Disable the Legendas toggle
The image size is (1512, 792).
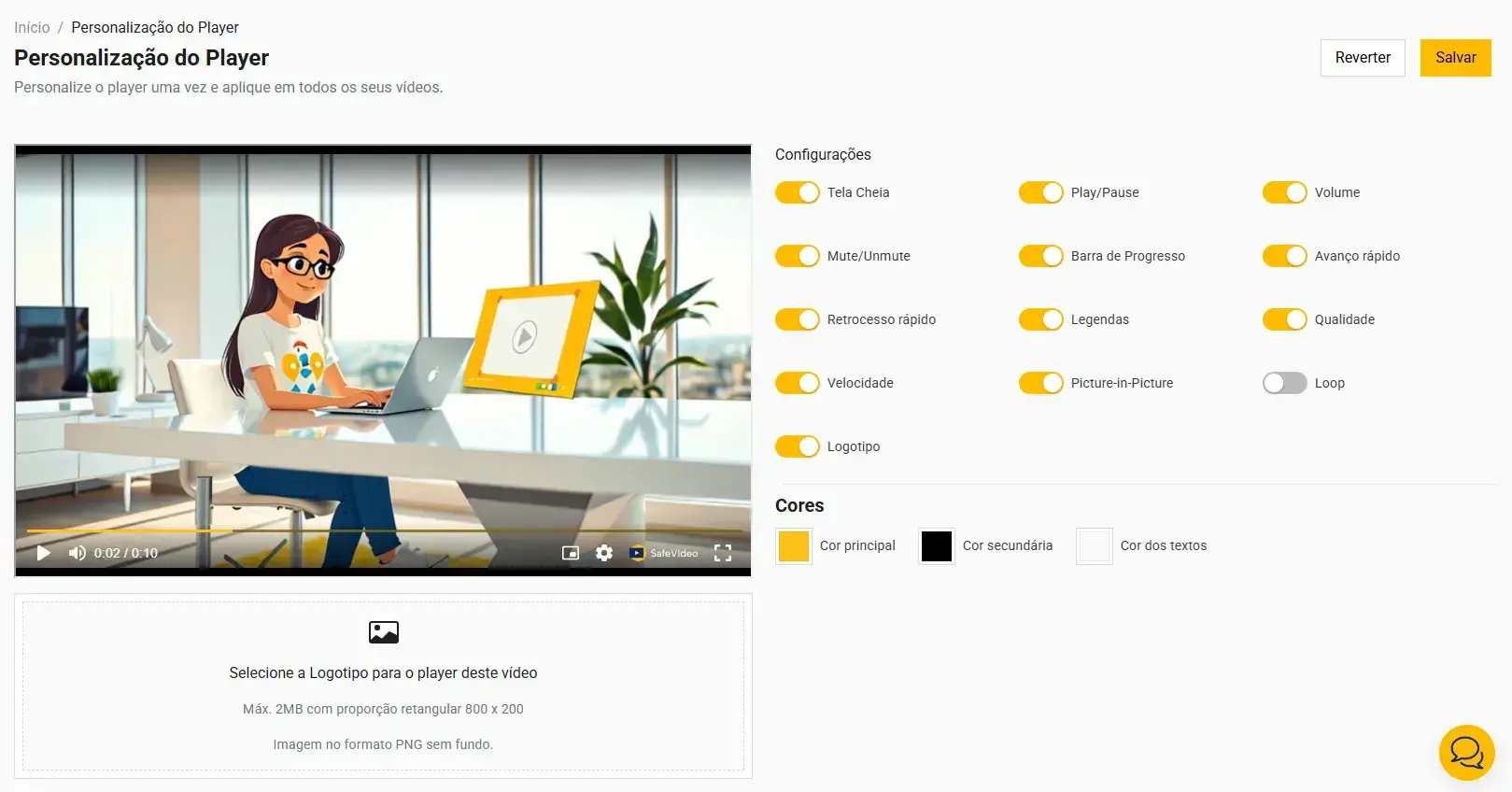click(x=1040, y=319)
